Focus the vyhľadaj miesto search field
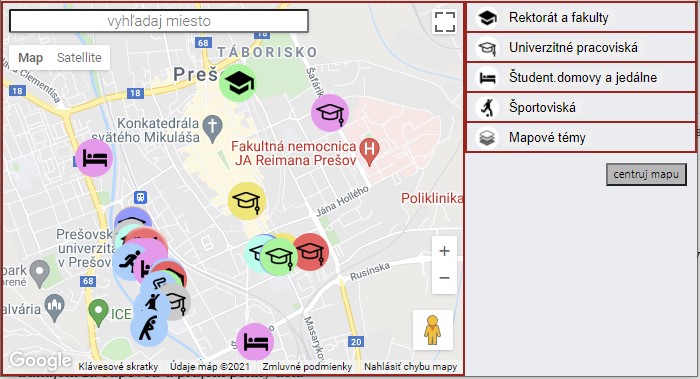 click(159, 21)
